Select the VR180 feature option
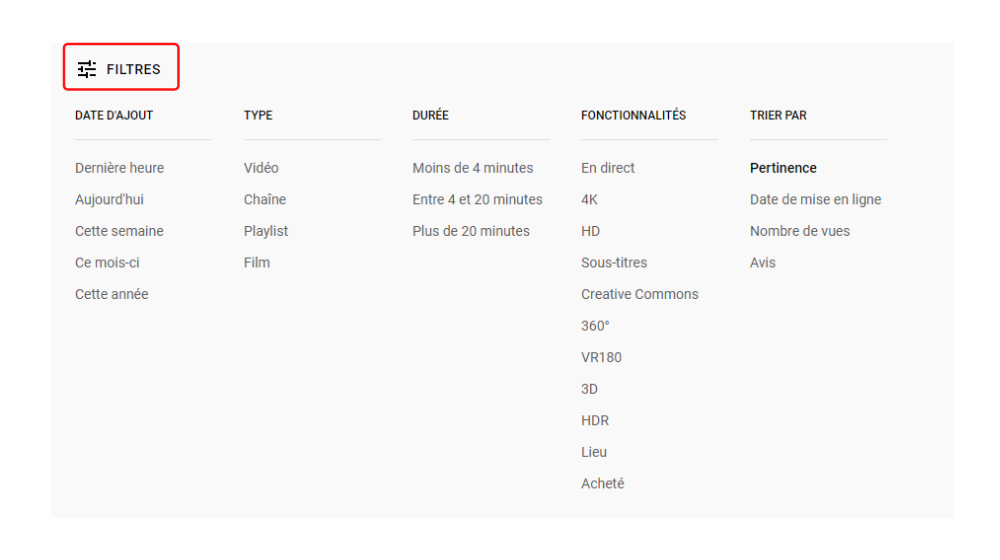The image size is (1000, 560). pos(601,357)
